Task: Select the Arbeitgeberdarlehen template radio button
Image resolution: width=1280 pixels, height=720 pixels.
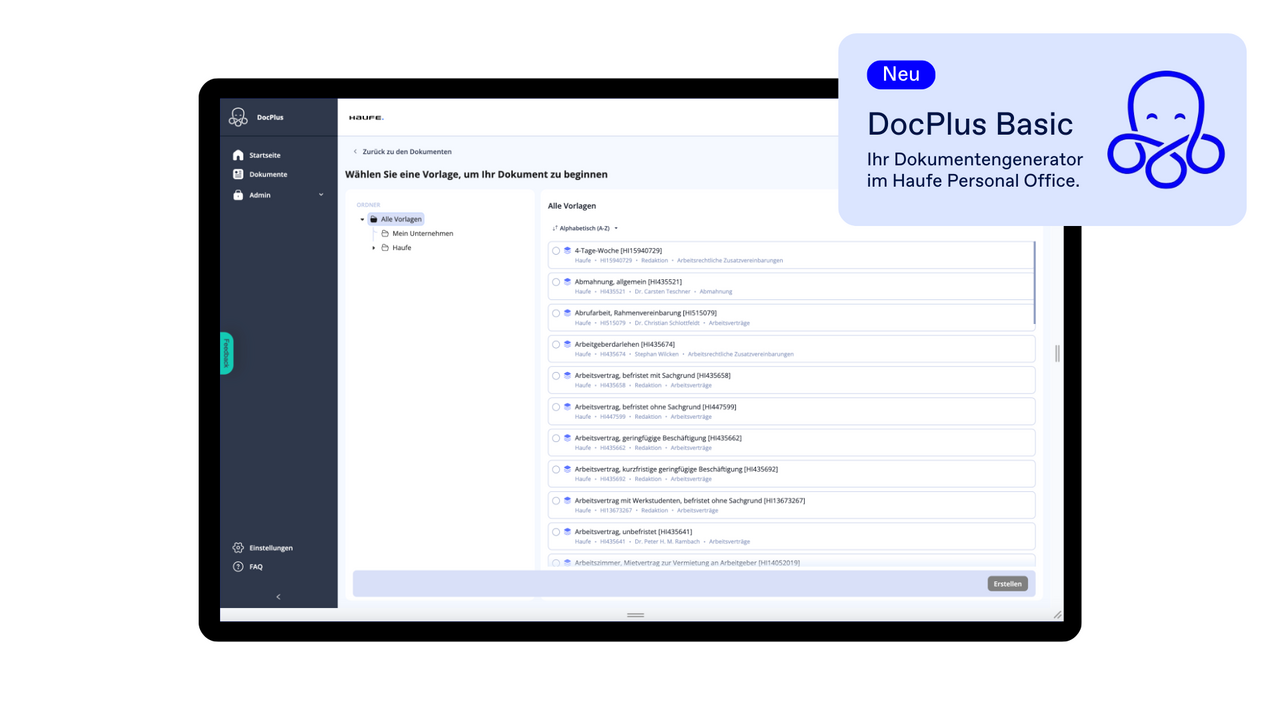Action: pyautogui.click(x=556, y=343)
